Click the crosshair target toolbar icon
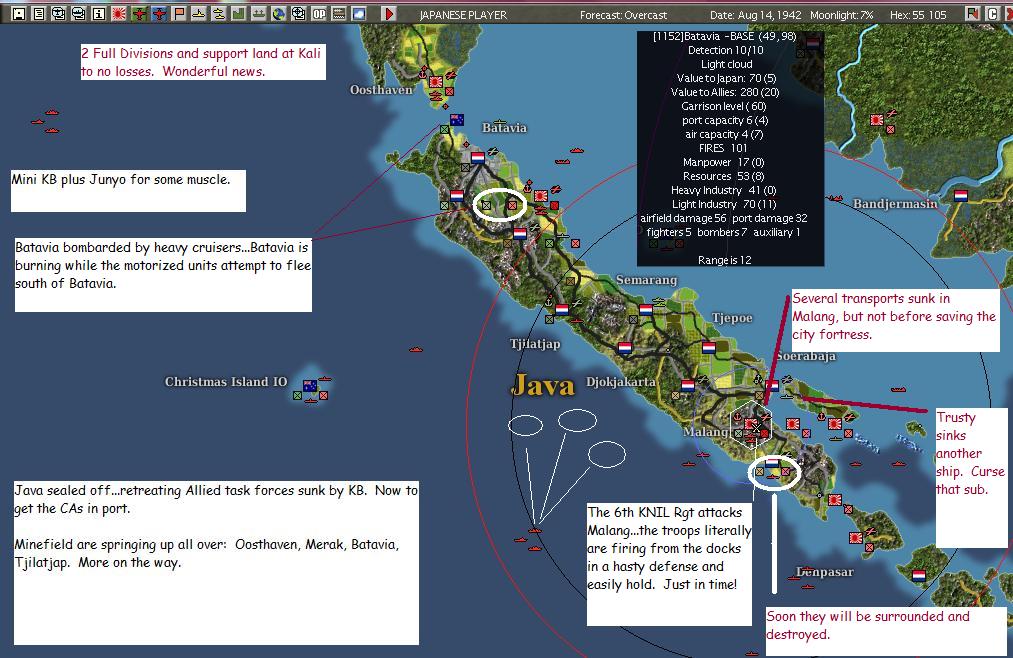The height and width of the screenshot is (658, 1013). pyautogui.click(x=298, y=14)
